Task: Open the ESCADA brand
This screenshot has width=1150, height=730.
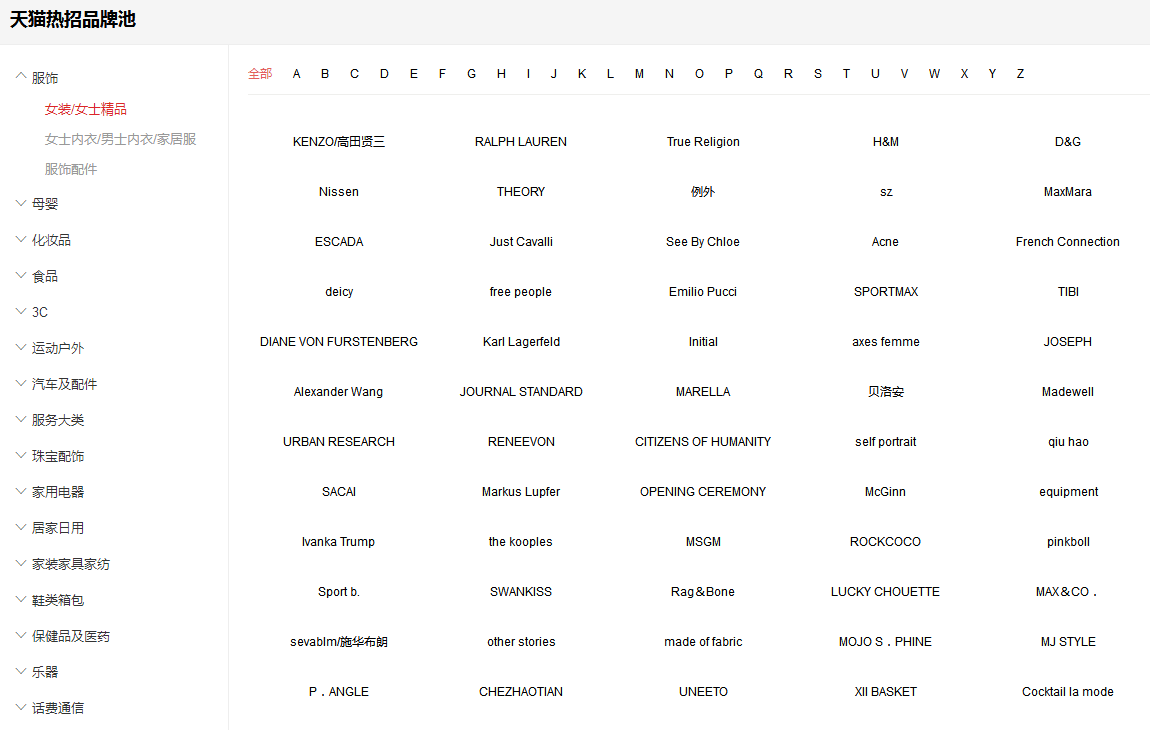Action: point(339,241)
